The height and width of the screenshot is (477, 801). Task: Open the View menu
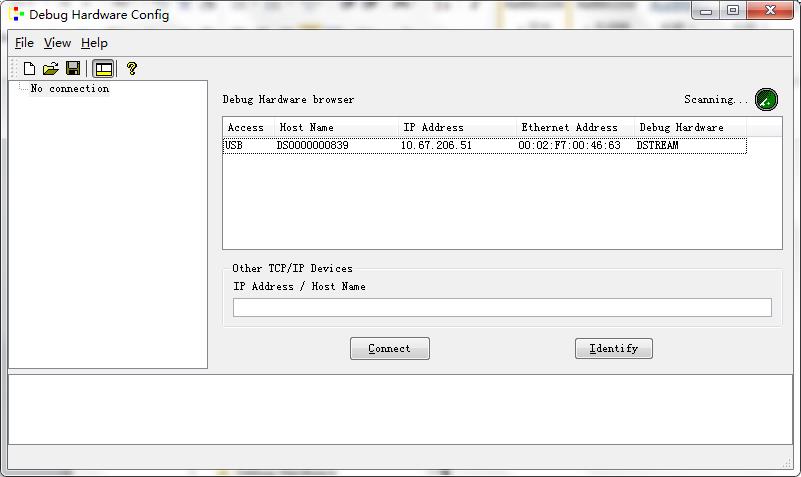(x=57, y=43)
